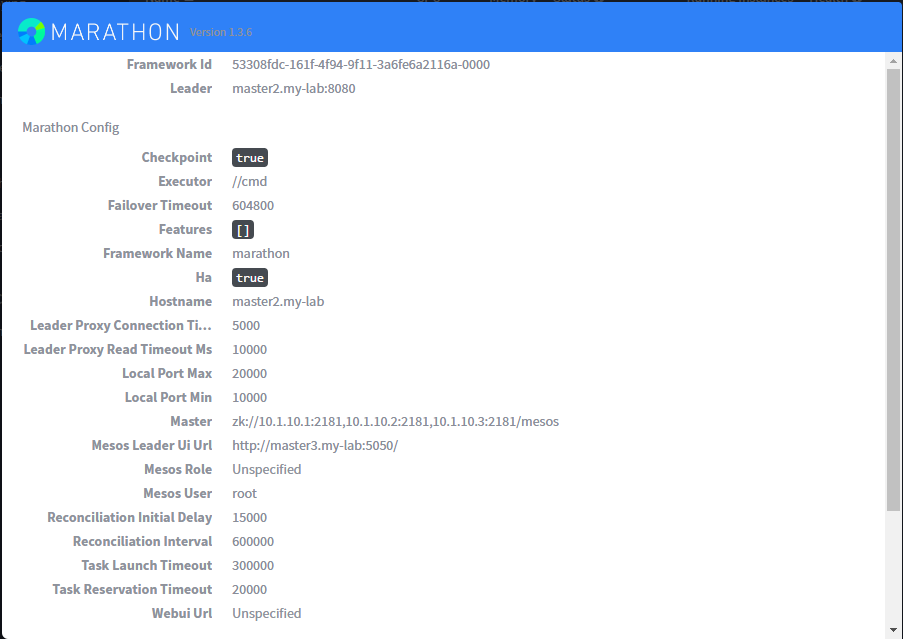The width and height of the screenshot is (903, 639).
Task: Click the Version 1.3.6 label
Action: (x=221, y=32)
